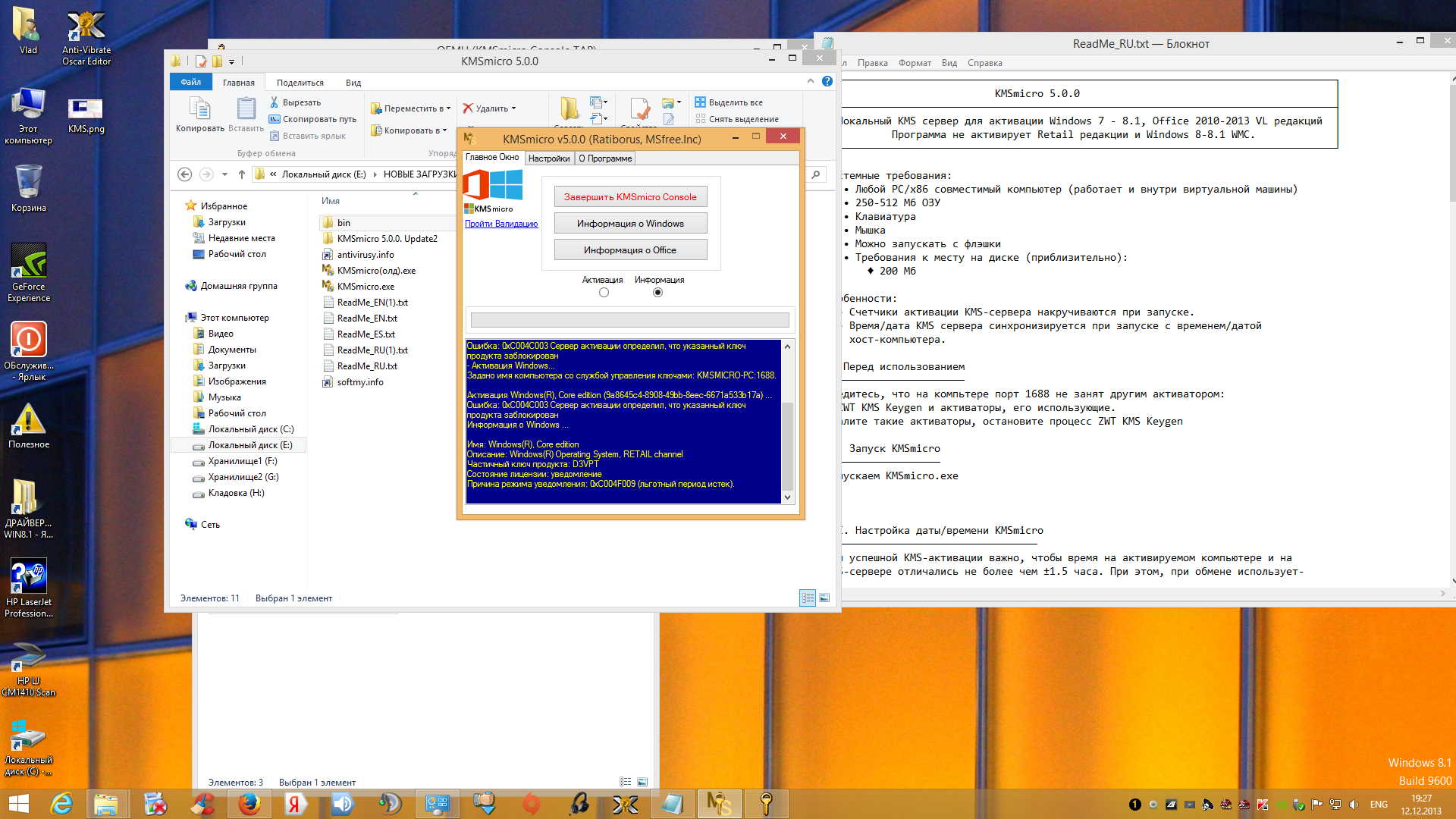Screen dimensions: 1456x819
Task: Select the Activation radio button
Action: pyautogui.click(x=604, y=293)
